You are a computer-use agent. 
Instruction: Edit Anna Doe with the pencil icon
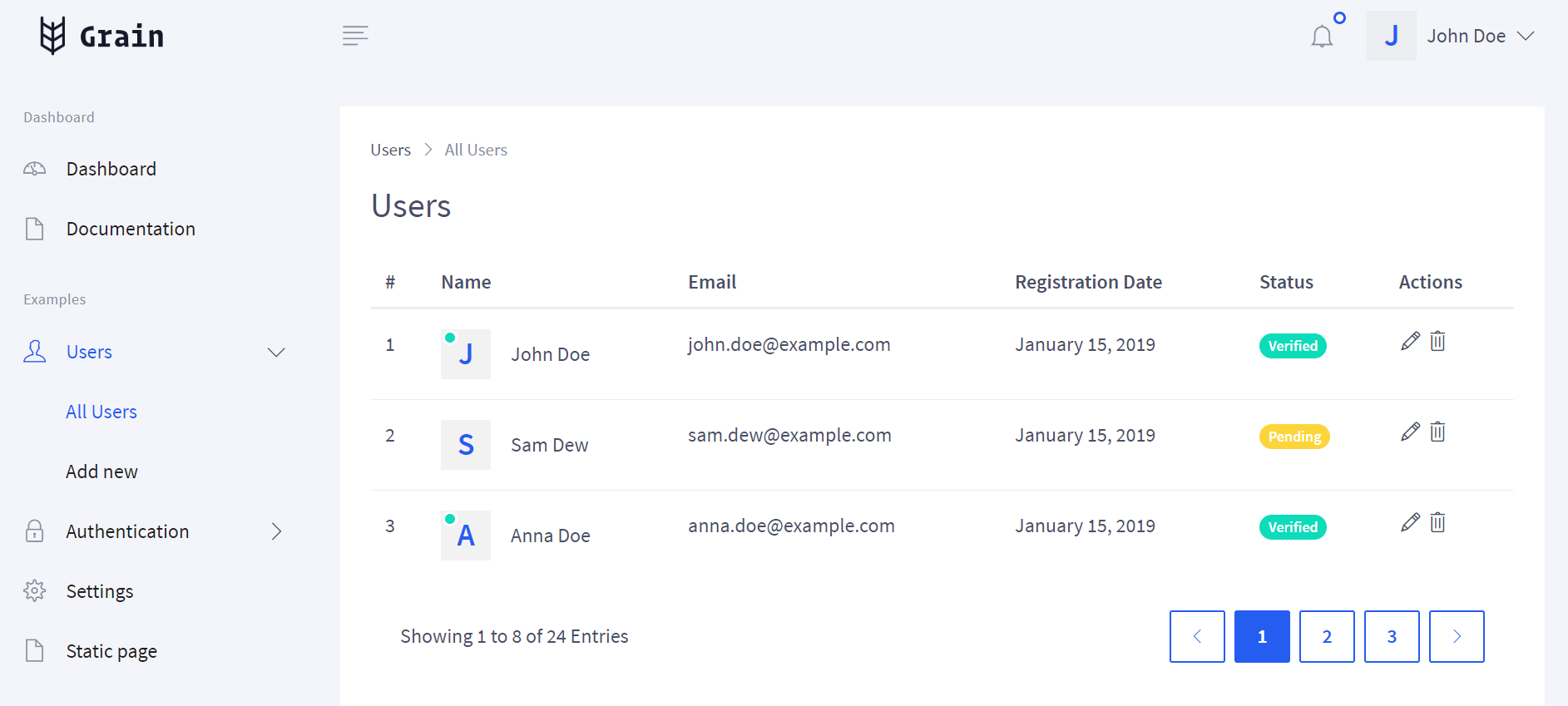[x=1410, y=522]
